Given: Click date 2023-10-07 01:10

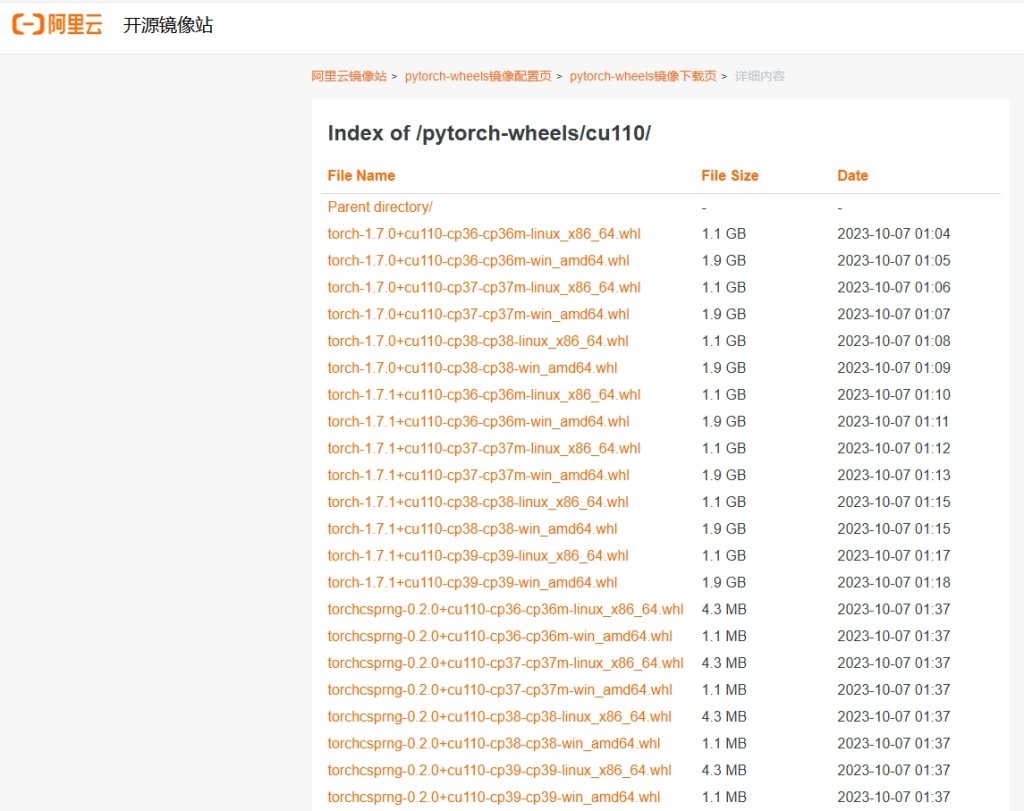Looking at the screenshot, I should [x=893, y=394].
